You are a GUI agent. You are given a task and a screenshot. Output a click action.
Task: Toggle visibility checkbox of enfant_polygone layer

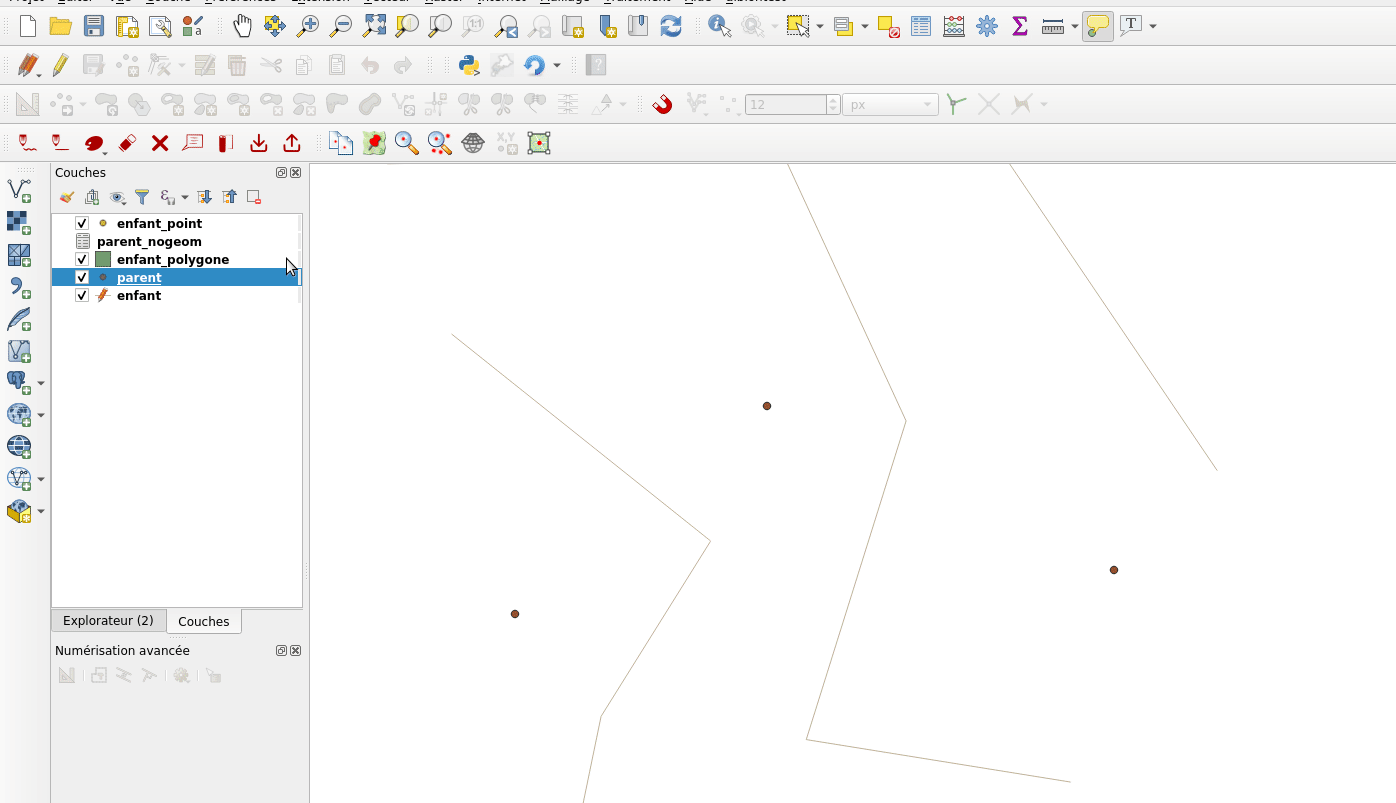pos(82,260)
